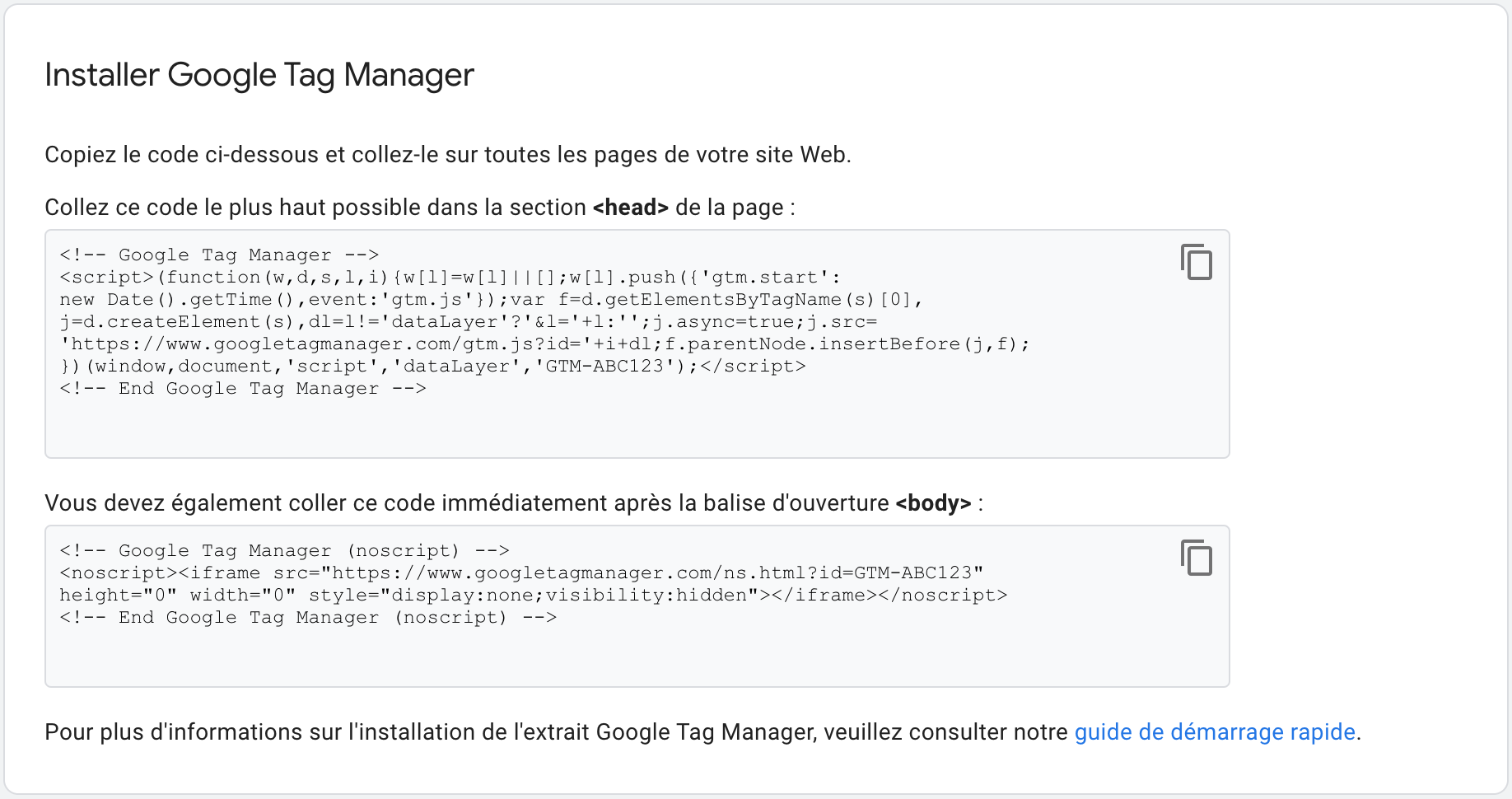
Task: Click the '<noscript><iframe src=' code line
Action: point(521,572)
